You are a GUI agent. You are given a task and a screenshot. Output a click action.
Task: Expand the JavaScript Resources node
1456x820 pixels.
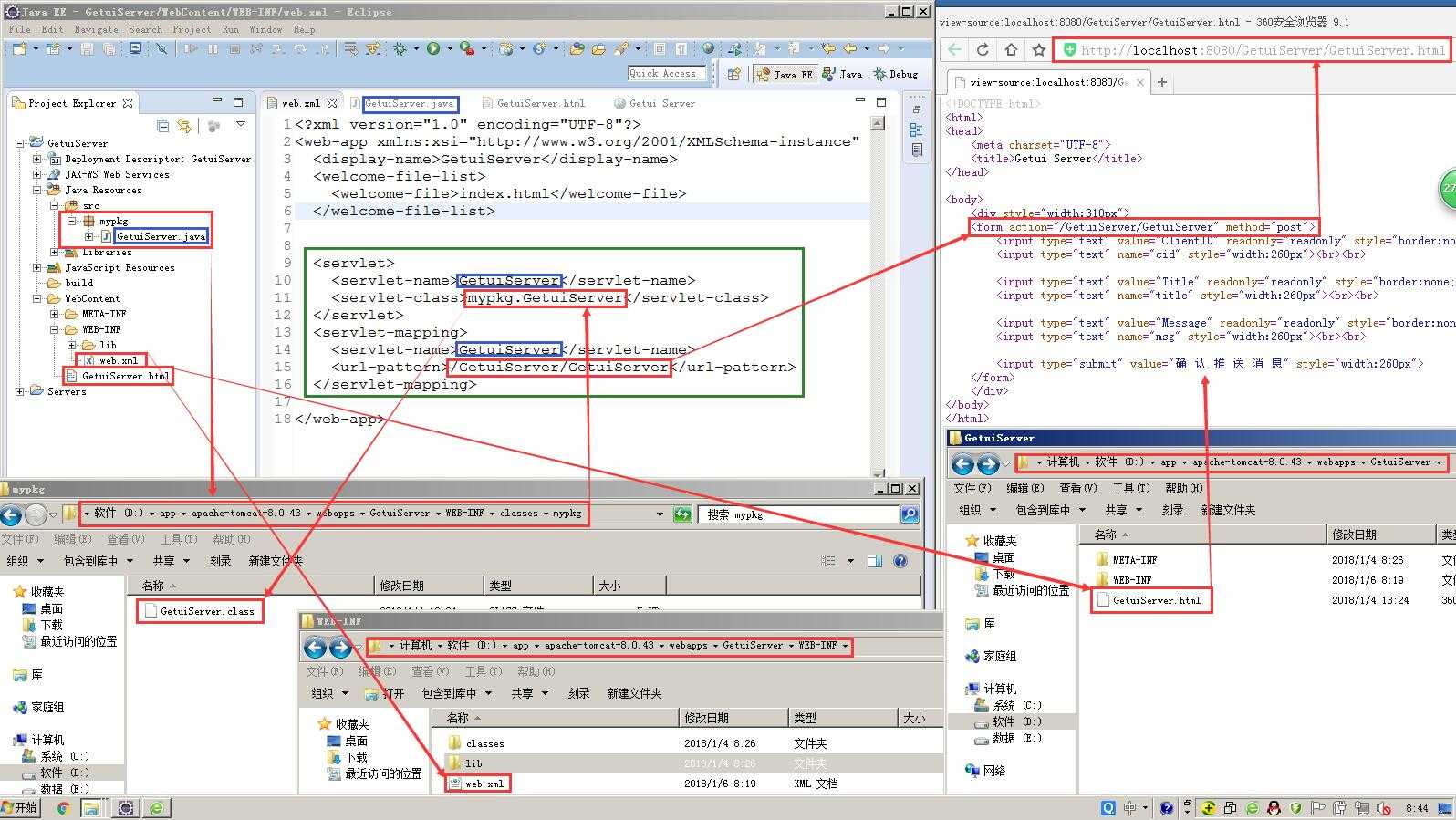(37, 267)
